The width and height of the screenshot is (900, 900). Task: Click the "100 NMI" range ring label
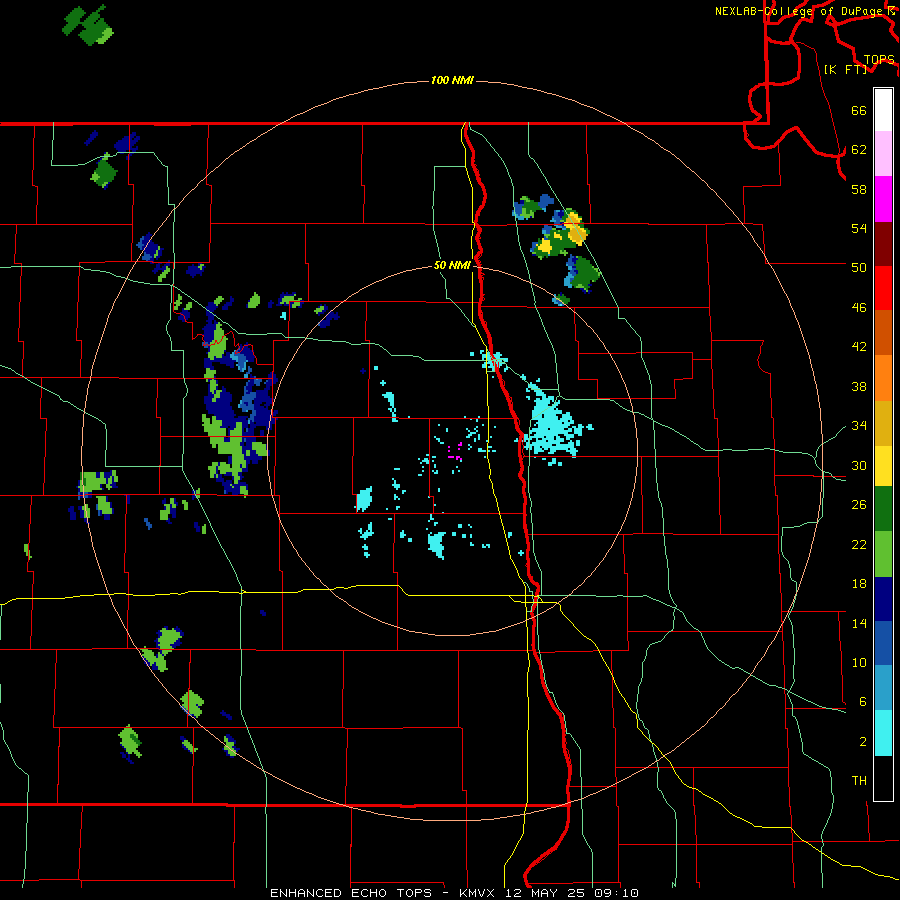(452, 80)
